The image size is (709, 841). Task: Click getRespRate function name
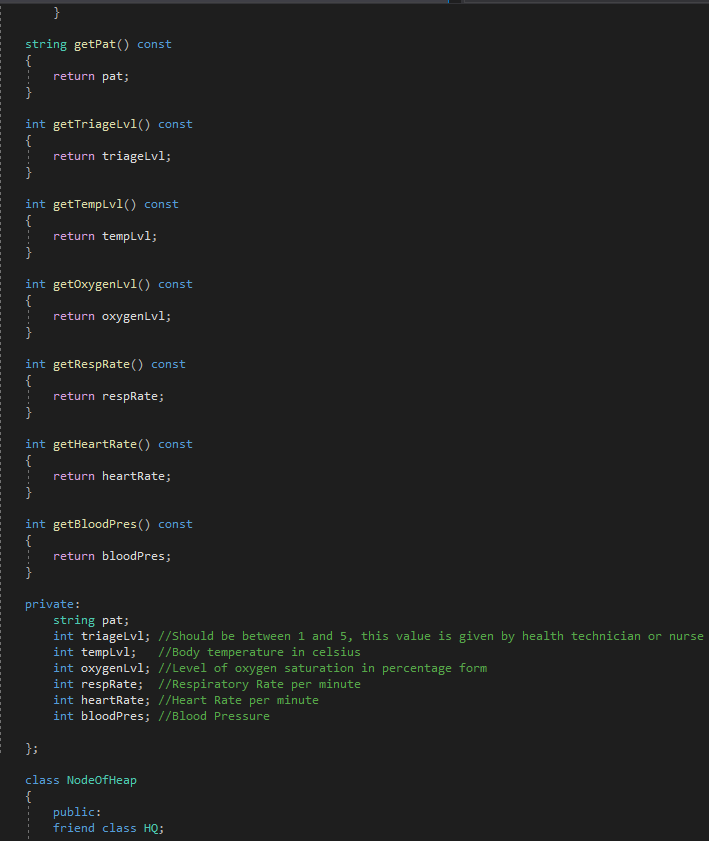91,364
